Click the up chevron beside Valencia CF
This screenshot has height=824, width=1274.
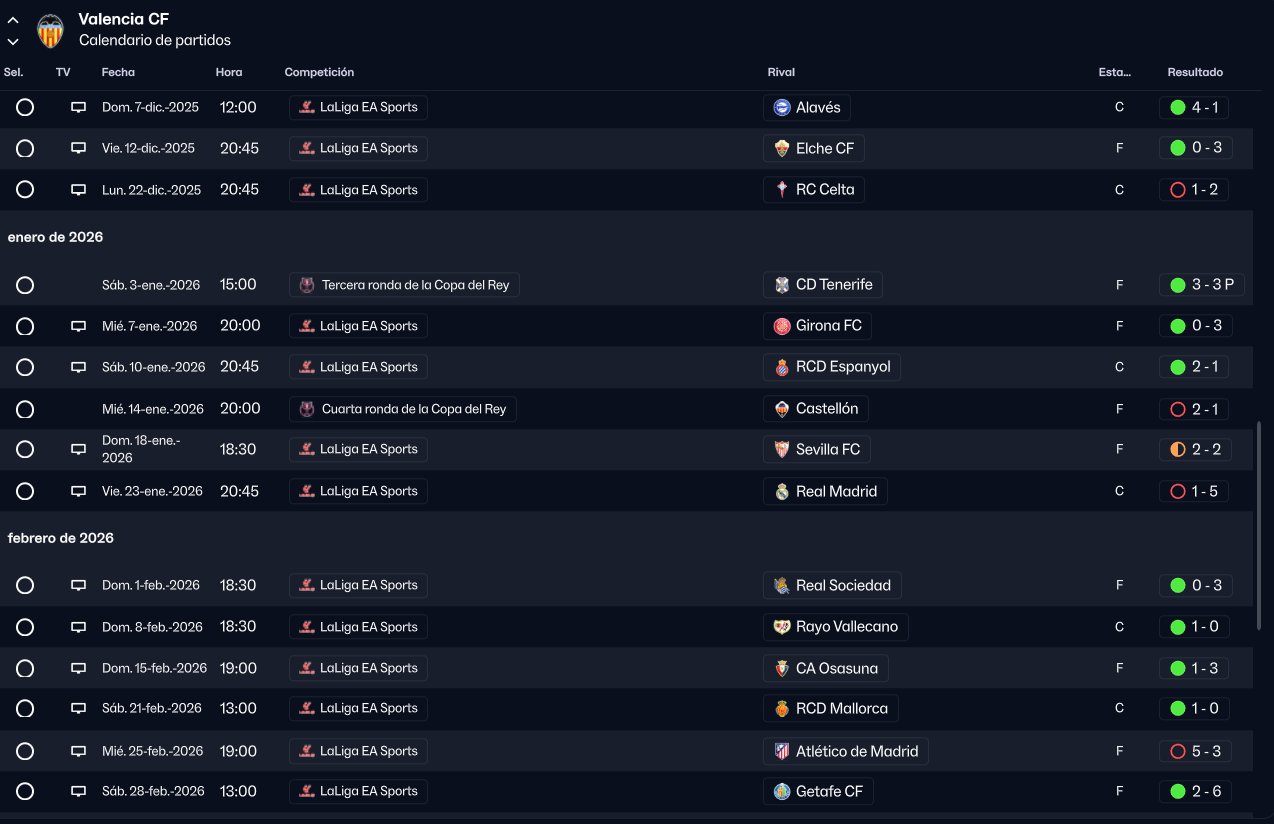tap(13, 20)
